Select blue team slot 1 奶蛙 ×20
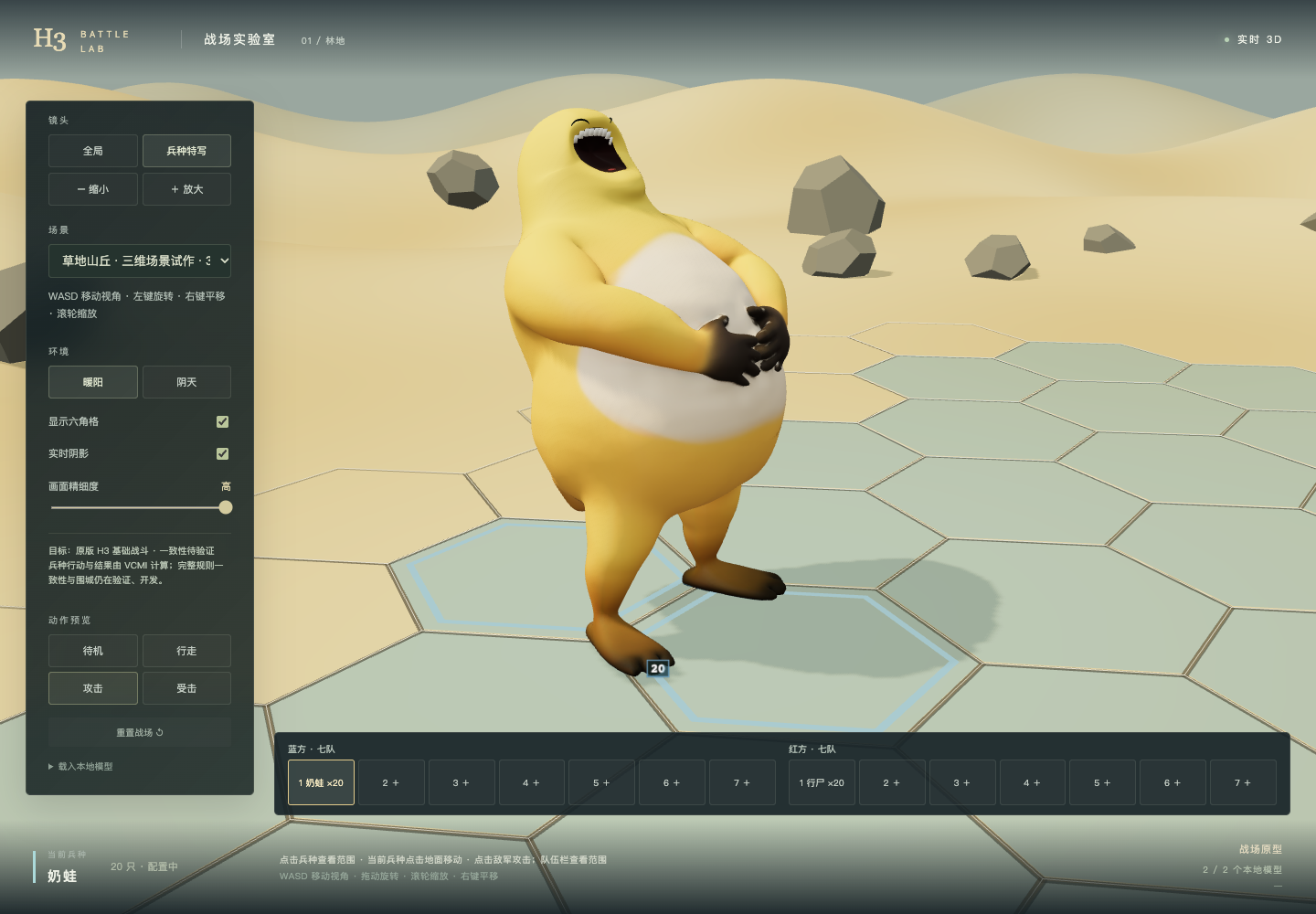 tap(321, 782)
